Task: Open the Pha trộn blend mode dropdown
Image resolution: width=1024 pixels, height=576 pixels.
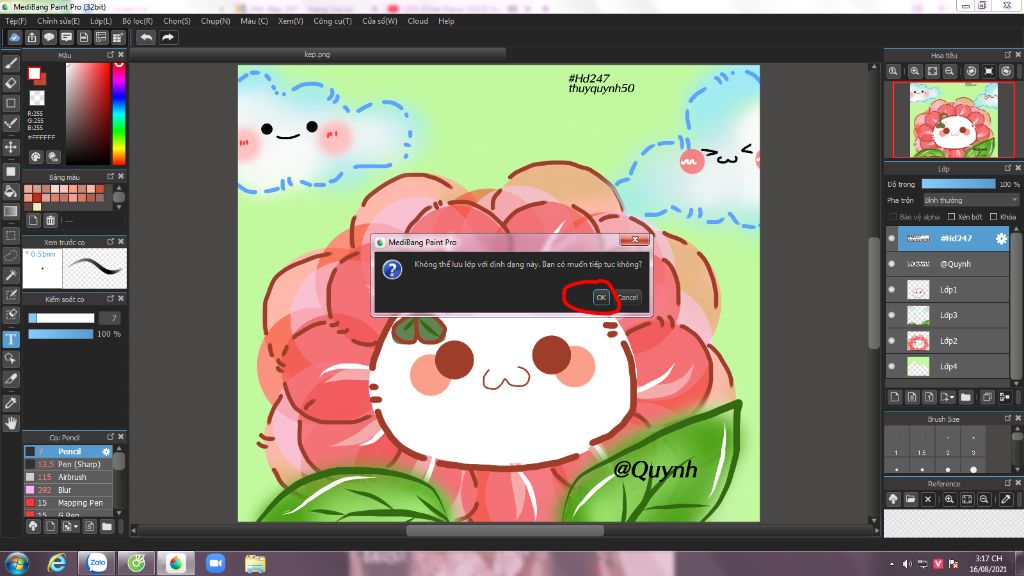Action: point(970,200)
